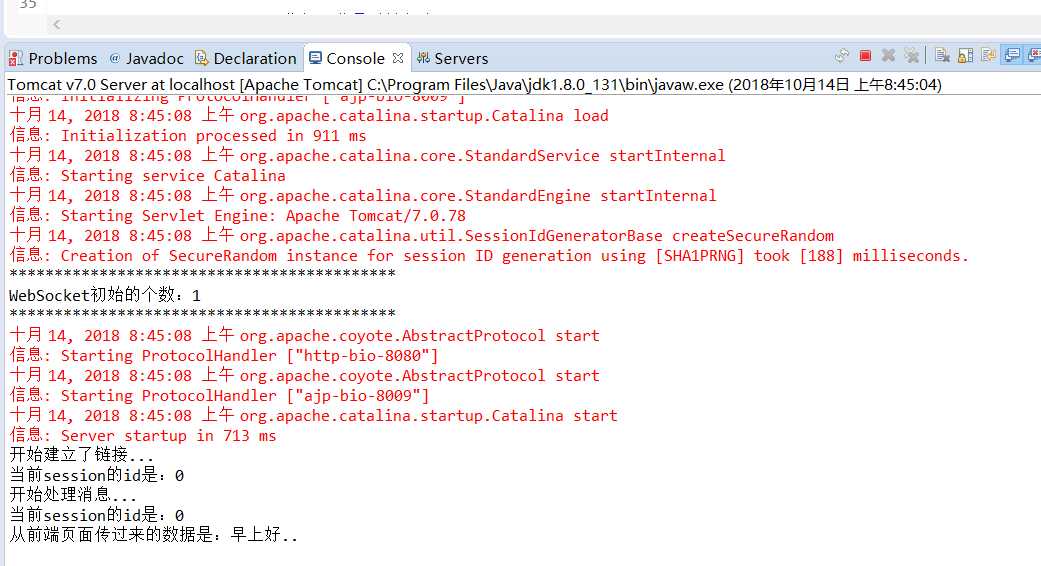The width and height of the screenshot is (1041, 566).
Task: Click the Problems tab icon
Action: point(15,58)
